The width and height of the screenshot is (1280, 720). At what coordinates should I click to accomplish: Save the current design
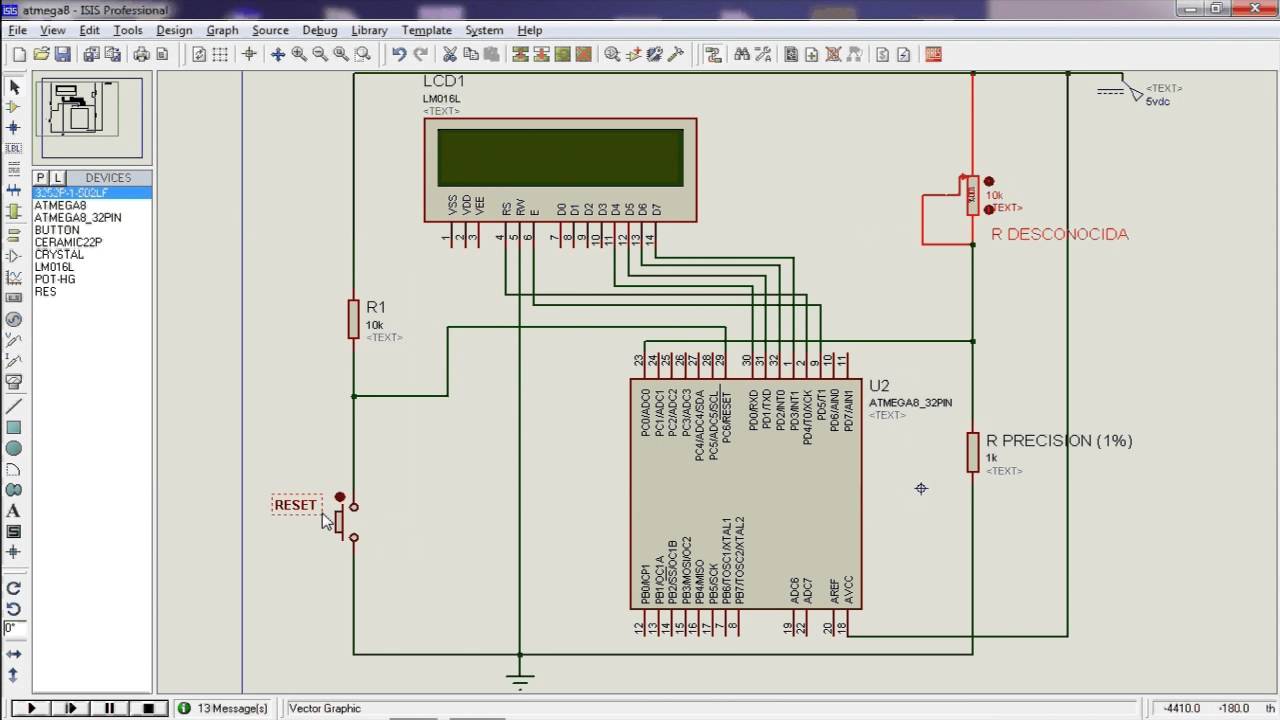[62, 54]
